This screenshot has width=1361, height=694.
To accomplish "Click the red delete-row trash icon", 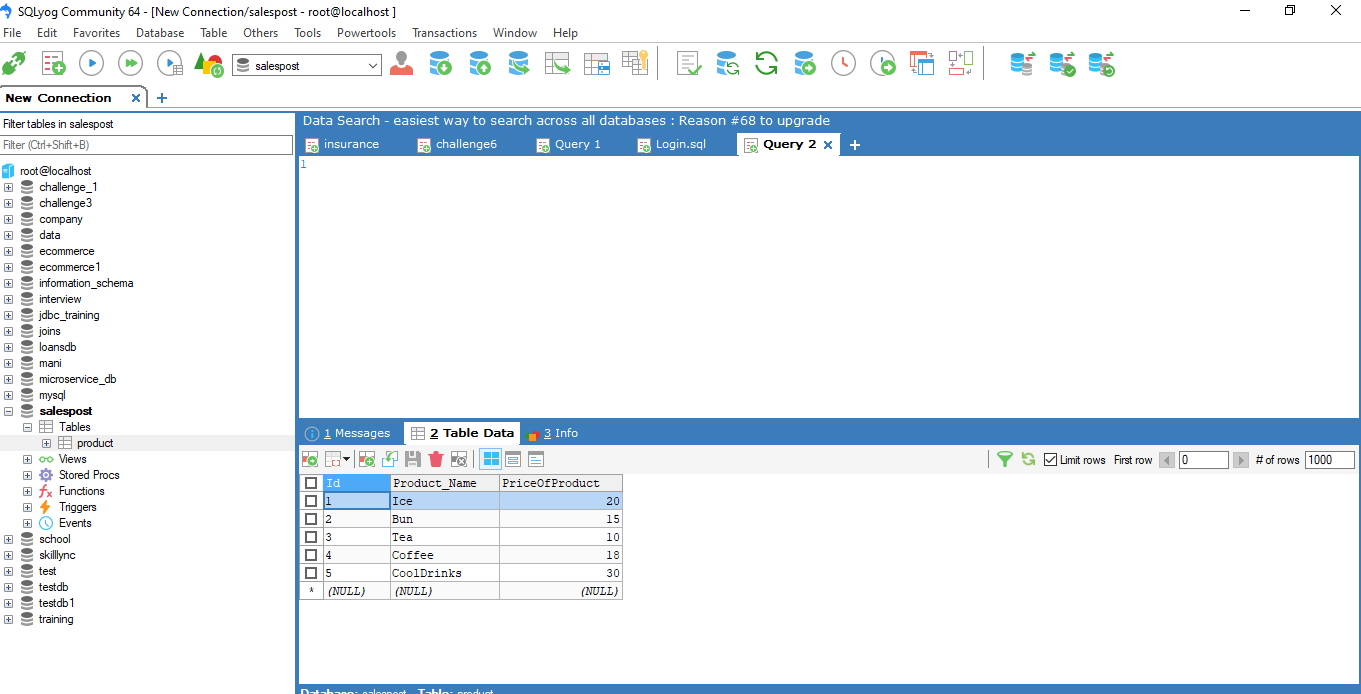I will pos(435,458).
